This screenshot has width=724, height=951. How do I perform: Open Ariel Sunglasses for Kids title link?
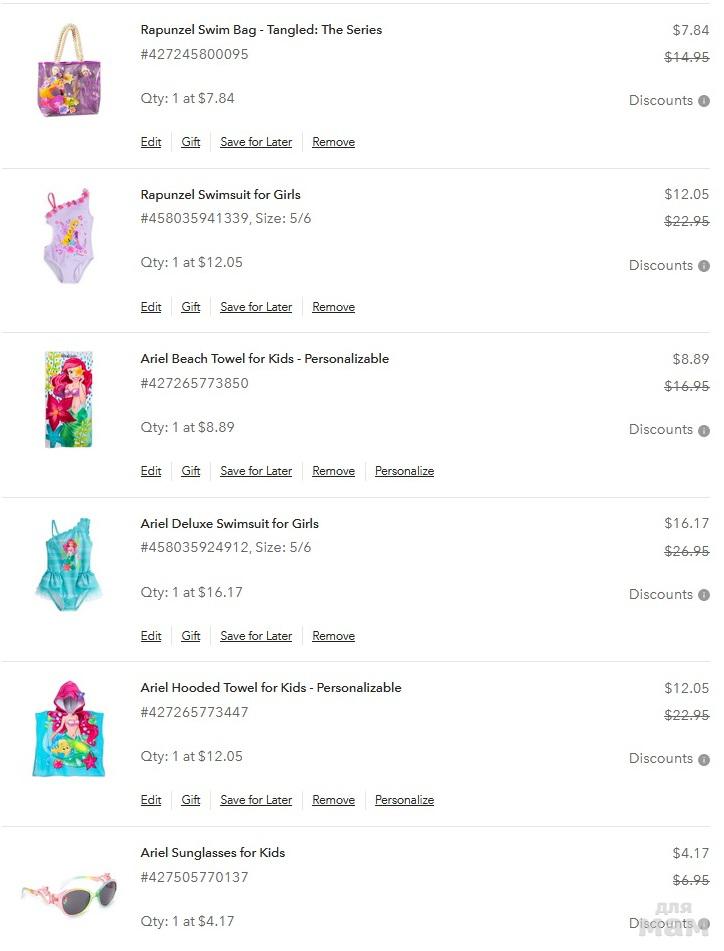213,853
